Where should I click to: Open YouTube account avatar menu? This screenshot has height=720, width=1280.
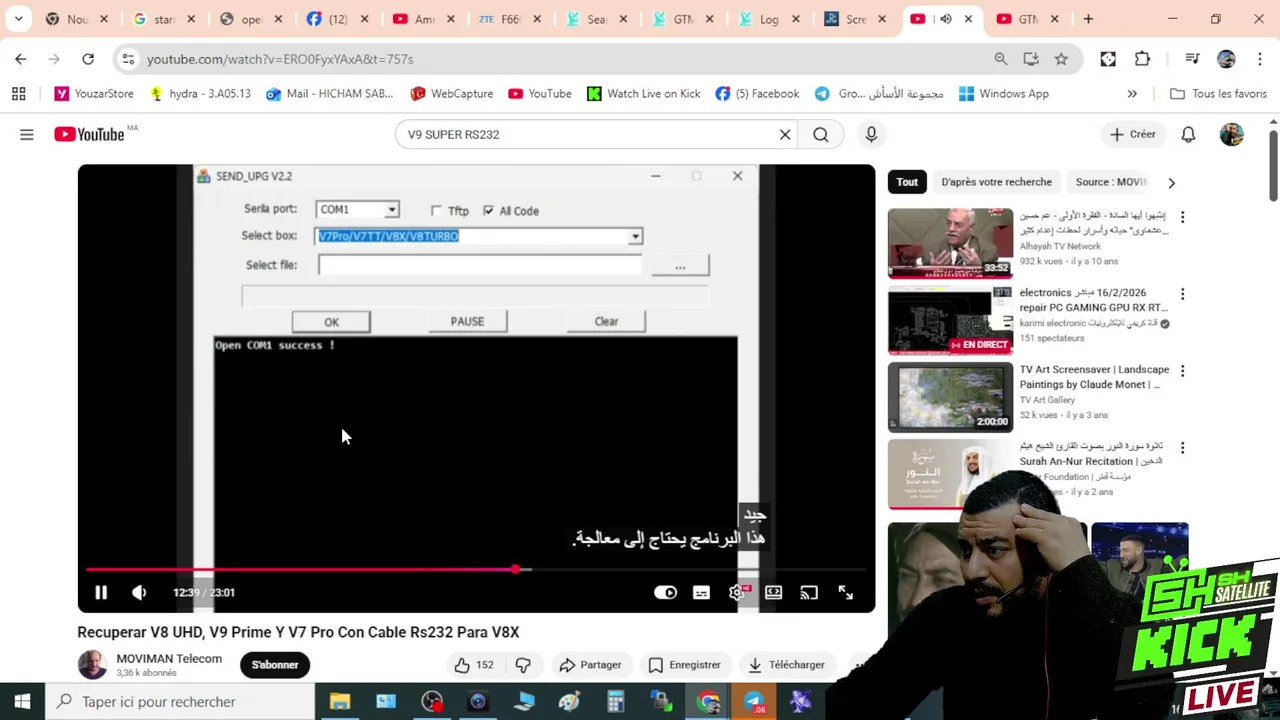pyautogui.click(x=1232, y=134)
